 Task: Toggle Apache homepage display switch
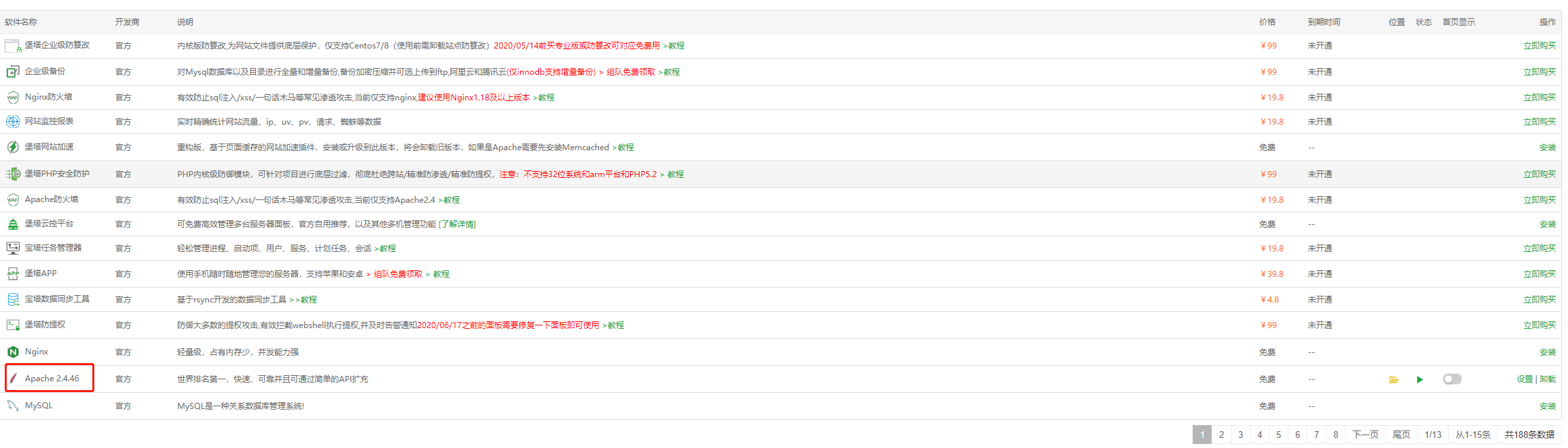(x=1452, y=379)
